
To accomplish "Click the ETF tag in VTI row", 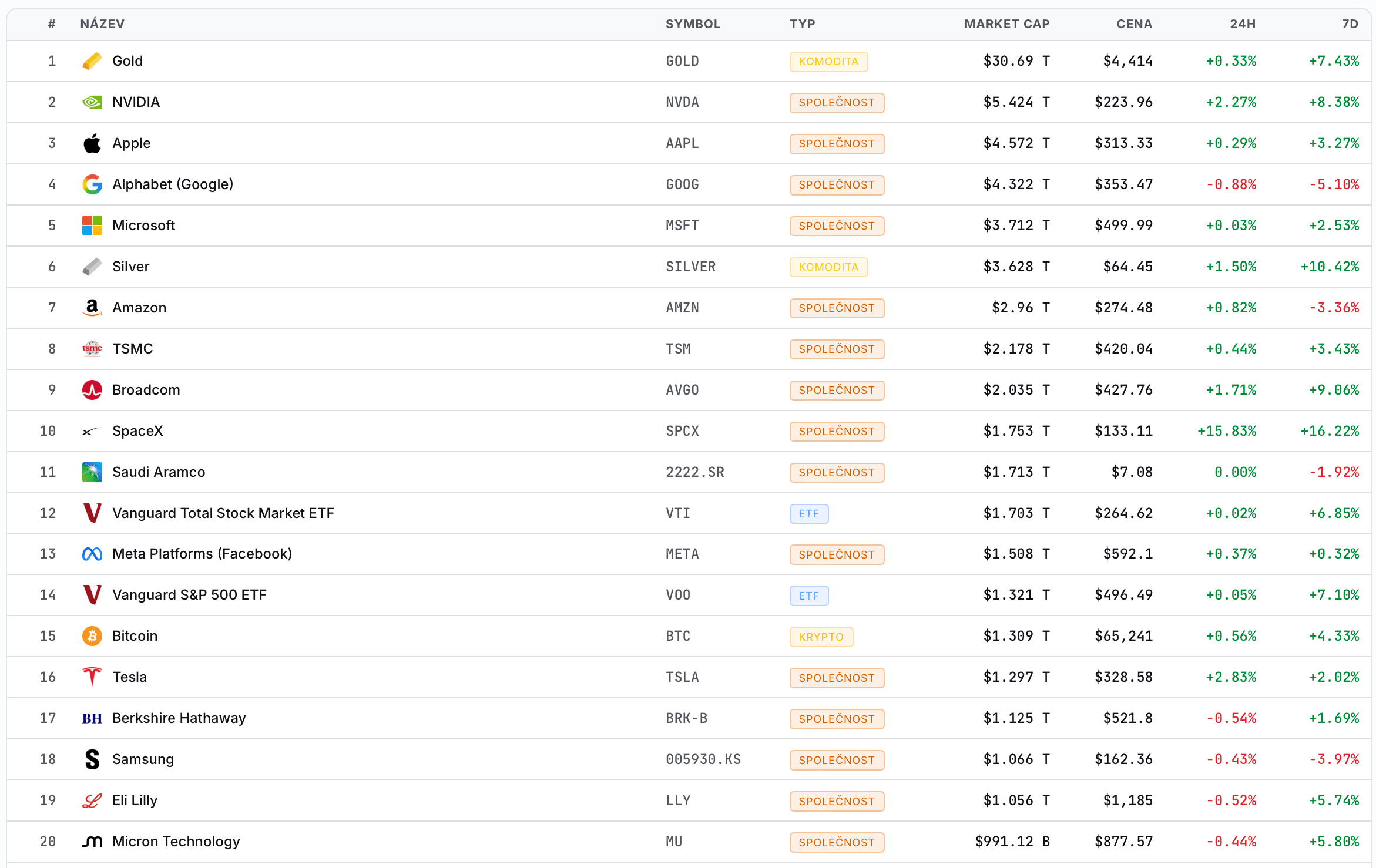I will [x=808, y=514].
